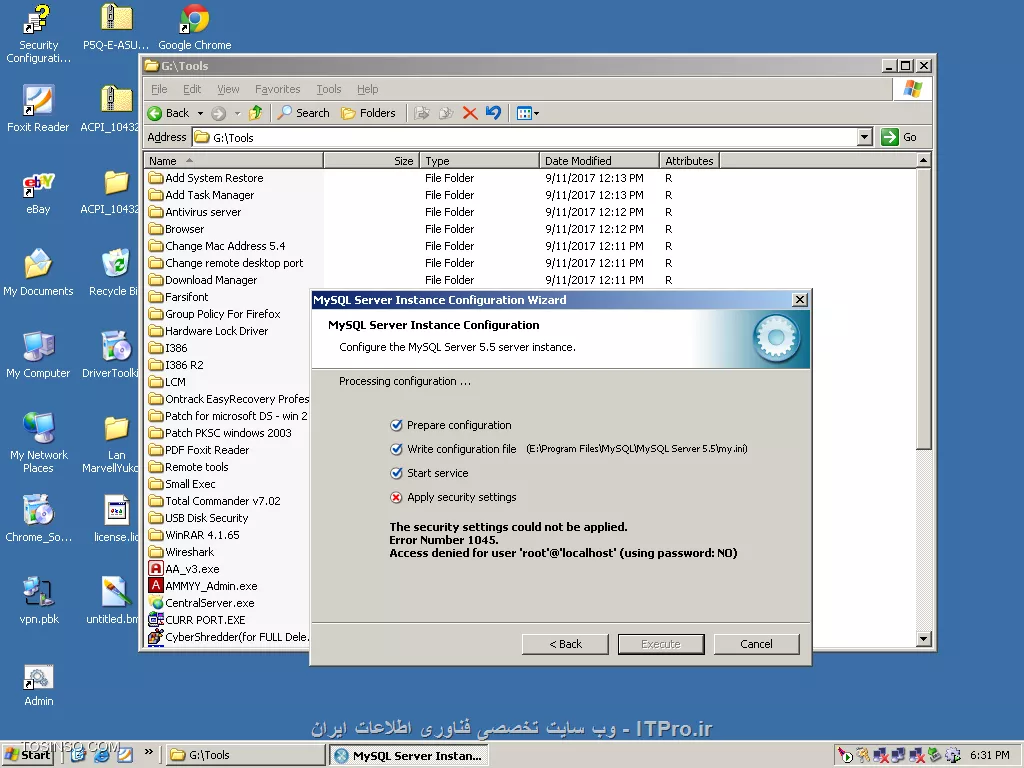
Task: Click the address field showing G:\Tools
Action: (x=526, y=137)
